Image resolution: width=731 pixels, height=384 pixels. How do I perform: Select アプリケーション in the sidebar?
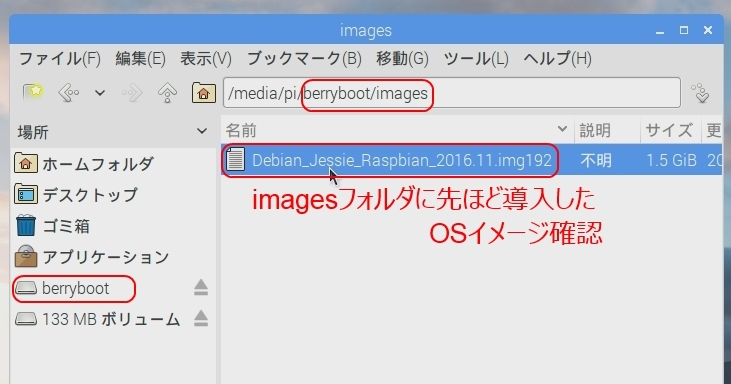92,257
